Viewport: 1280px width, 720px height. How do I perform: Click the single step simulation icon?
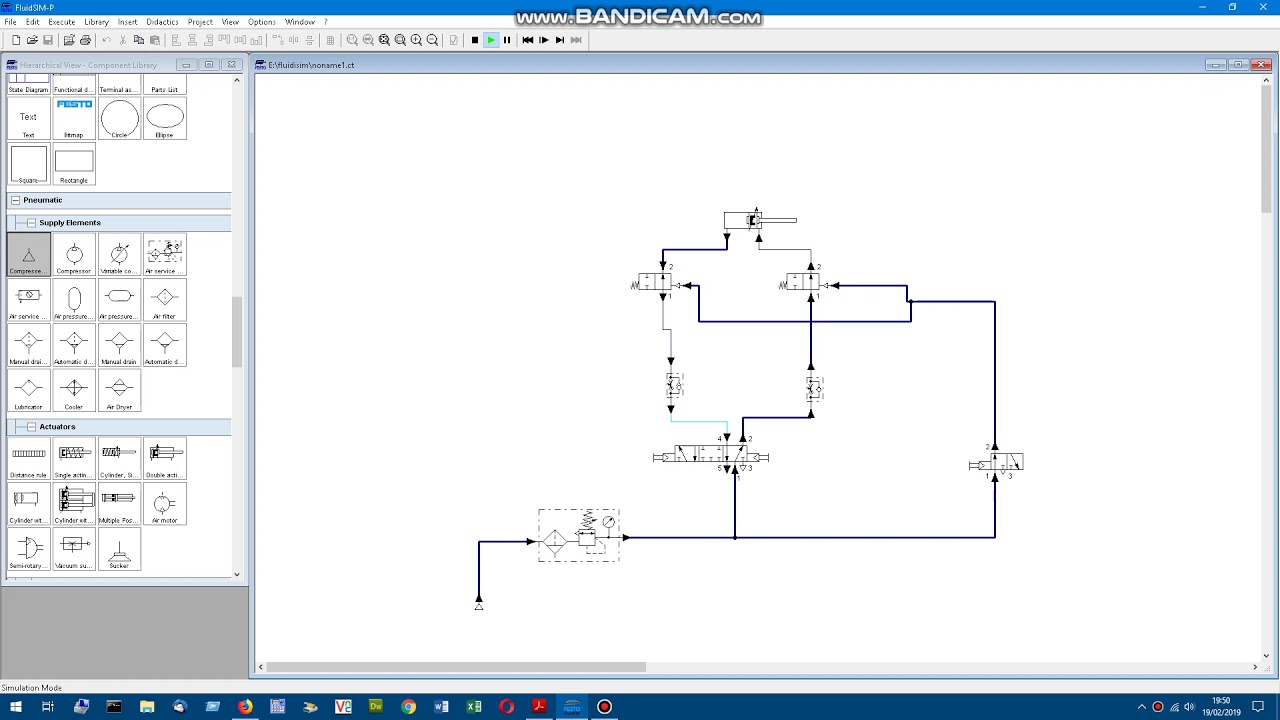point(544,40)
